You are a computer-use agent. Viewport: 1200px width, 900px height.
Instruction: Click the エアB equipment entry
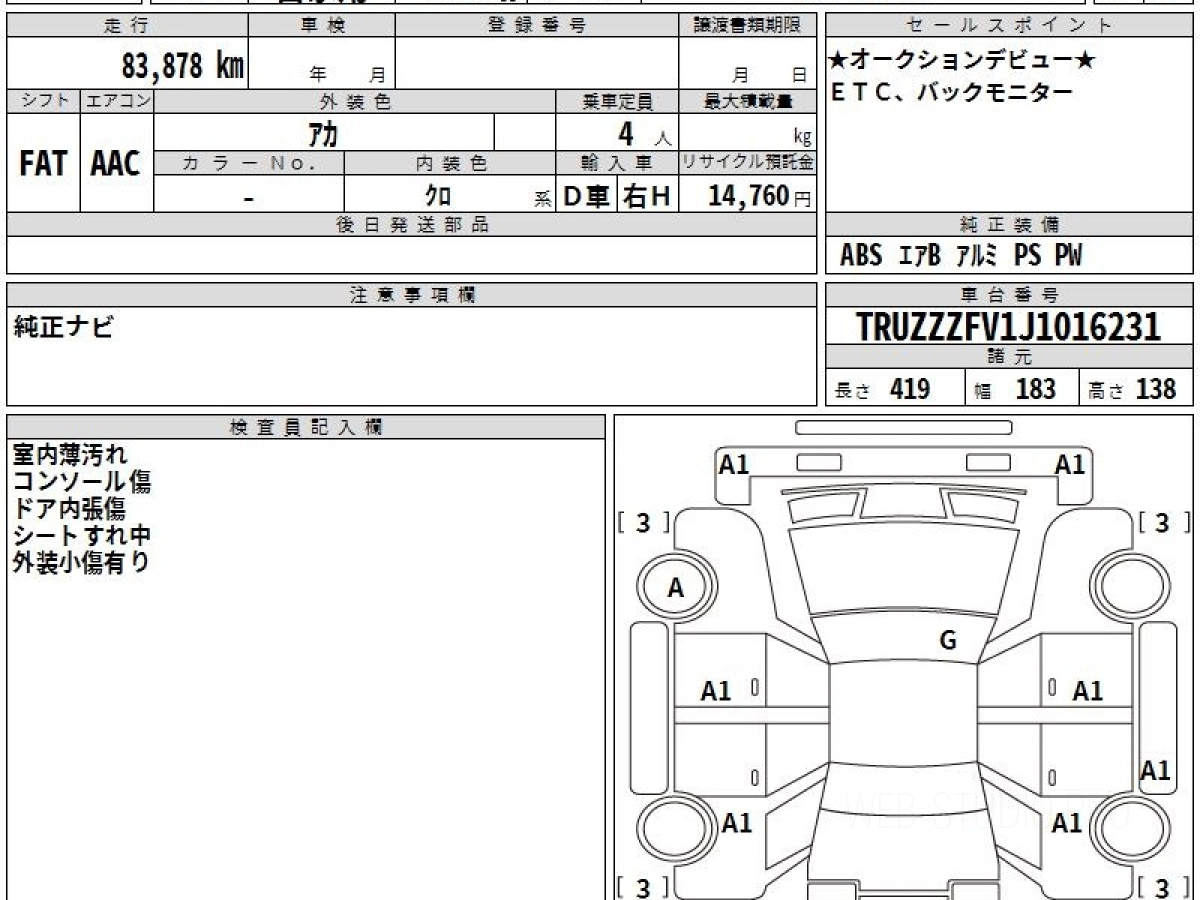pyautogui.click(x=919, y=256)
